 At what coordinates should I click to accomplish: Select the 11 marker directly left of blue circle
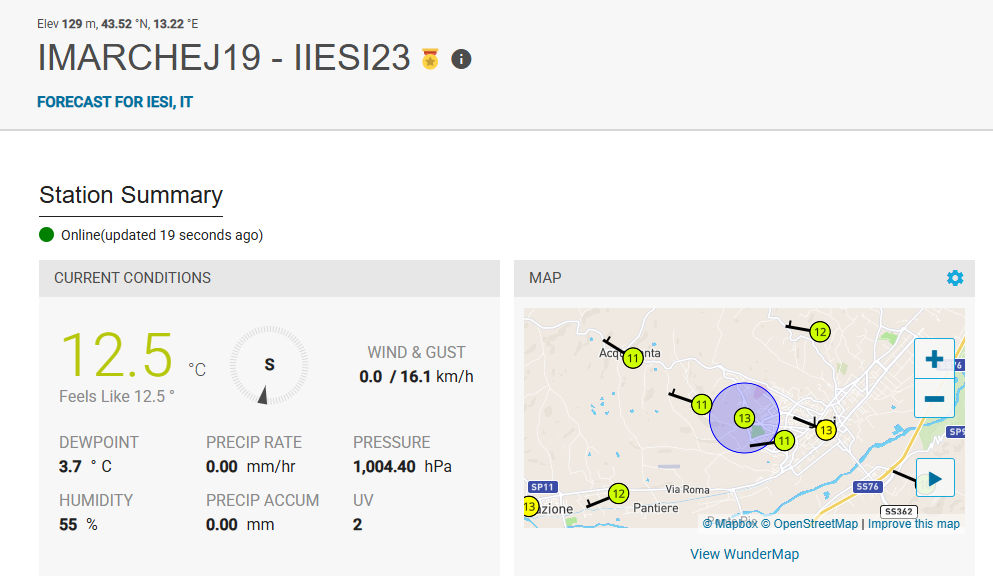(x=701, y=405)
